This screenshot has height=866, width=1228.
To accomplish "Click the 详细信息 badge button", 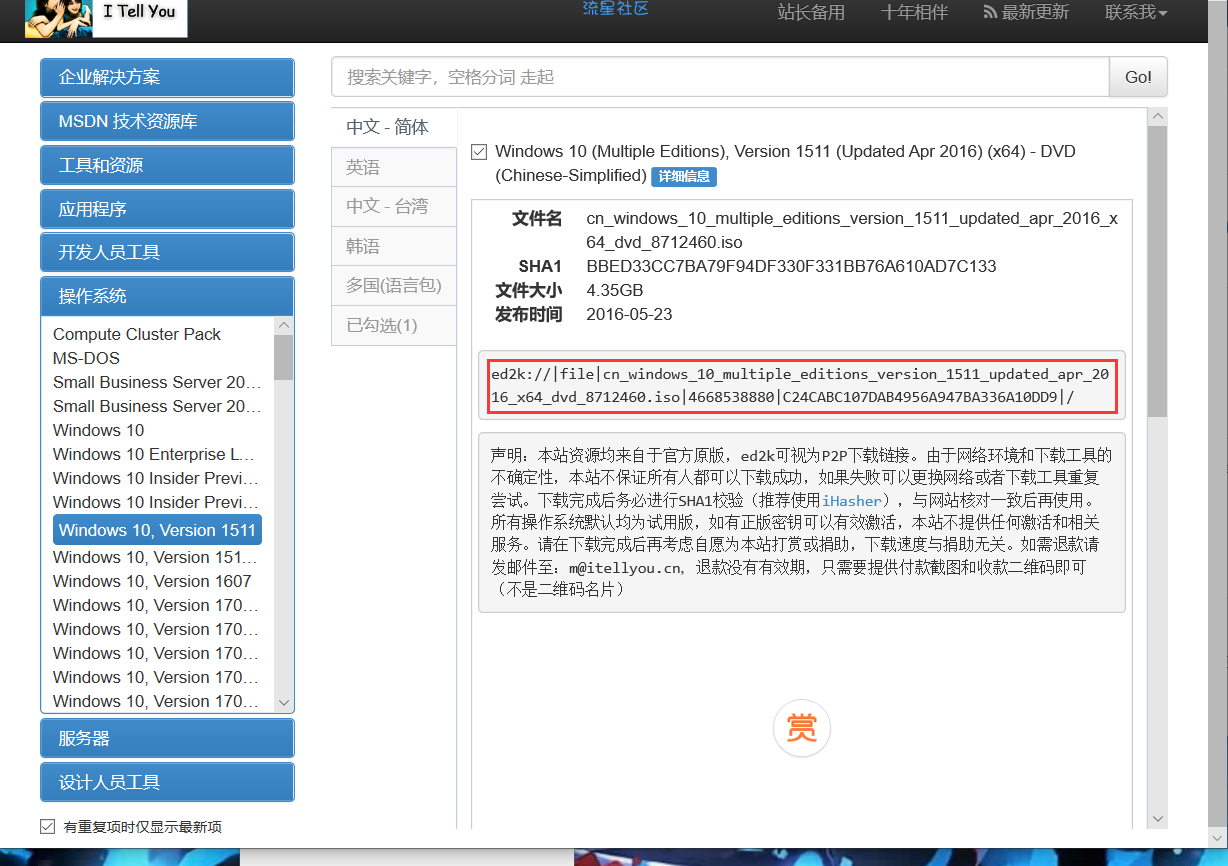I will pos(684,176).
